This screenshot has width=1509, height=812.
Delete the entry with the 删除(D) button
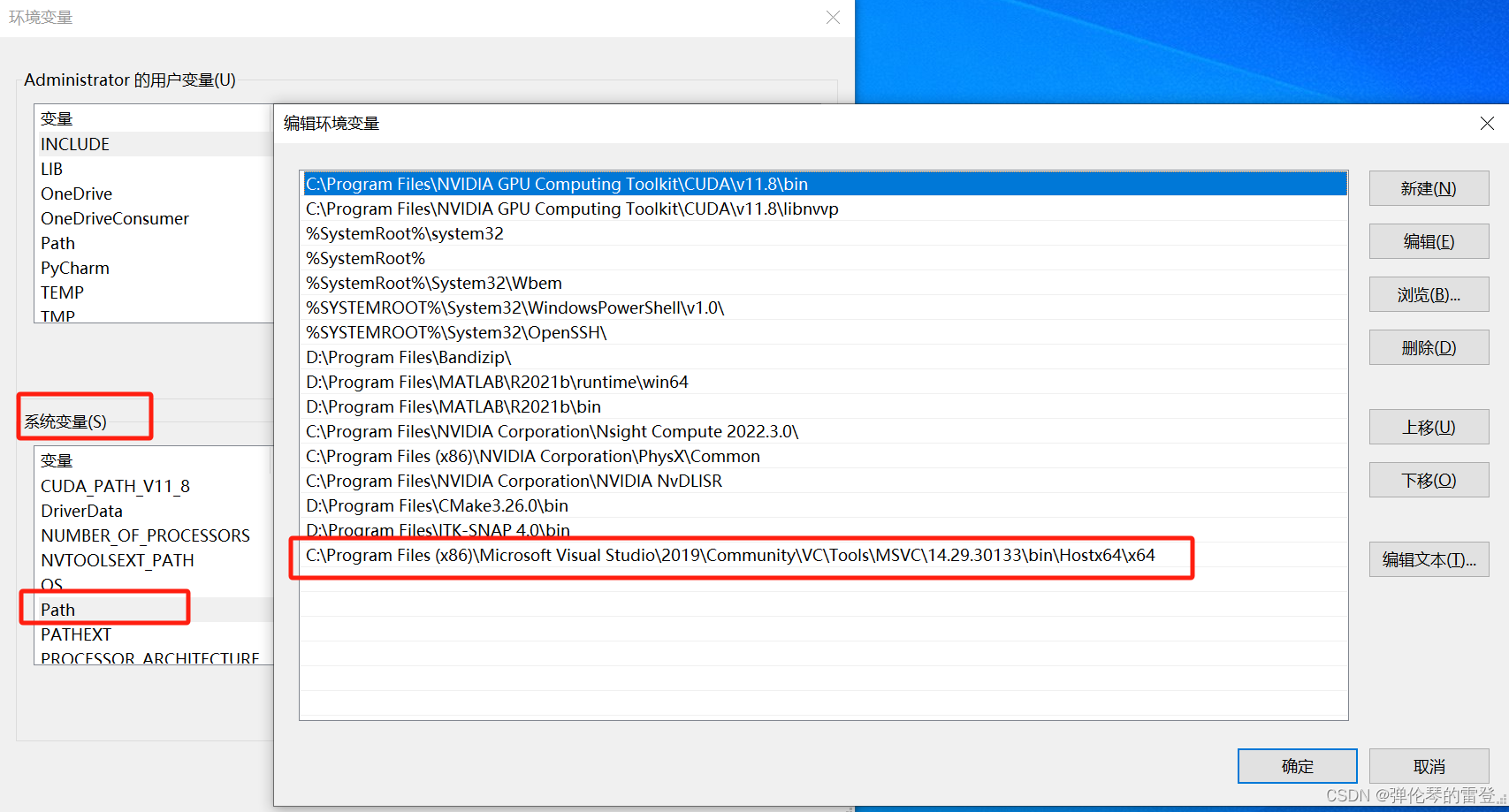point(1429,347)
